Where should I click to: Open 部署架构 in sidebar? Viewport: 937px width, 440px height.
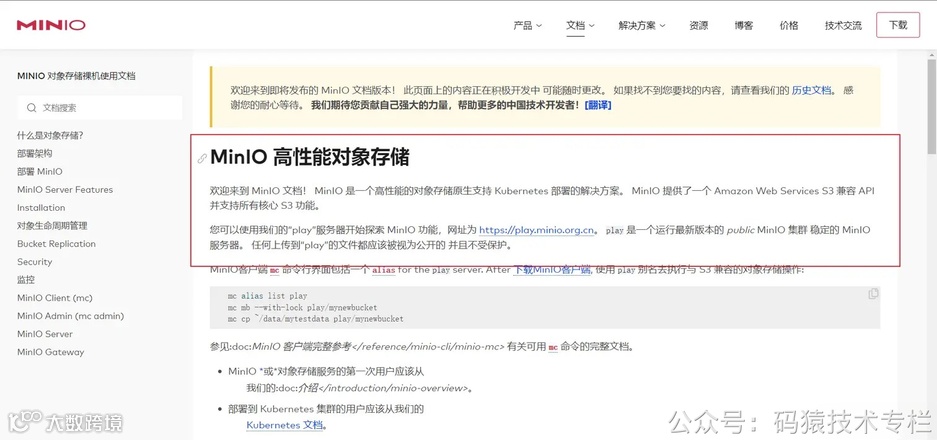pos(35,154)
